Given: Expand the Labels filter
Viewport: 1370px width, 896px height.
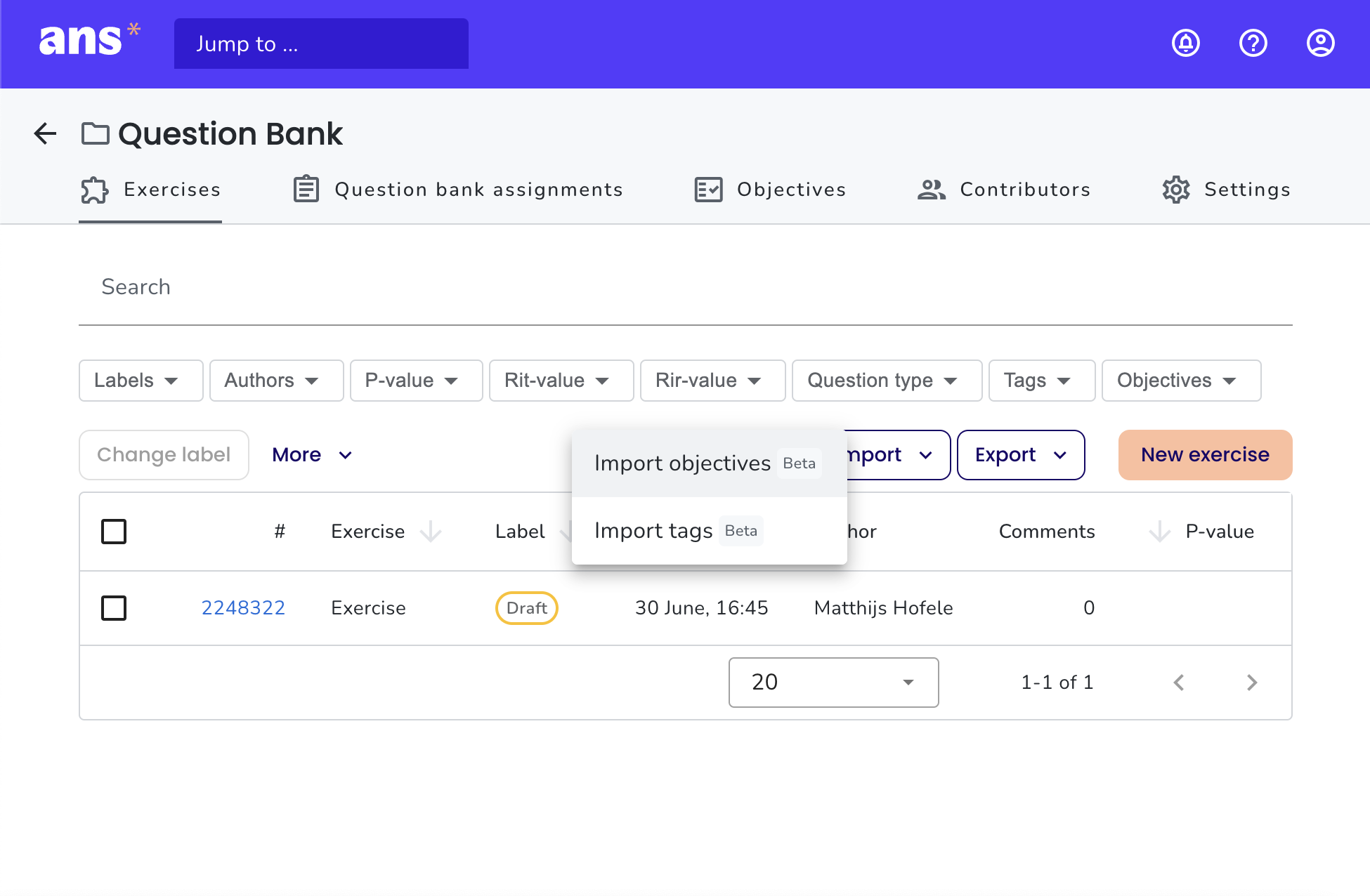Looking at the screenshot, I should (x=141, y=381).
